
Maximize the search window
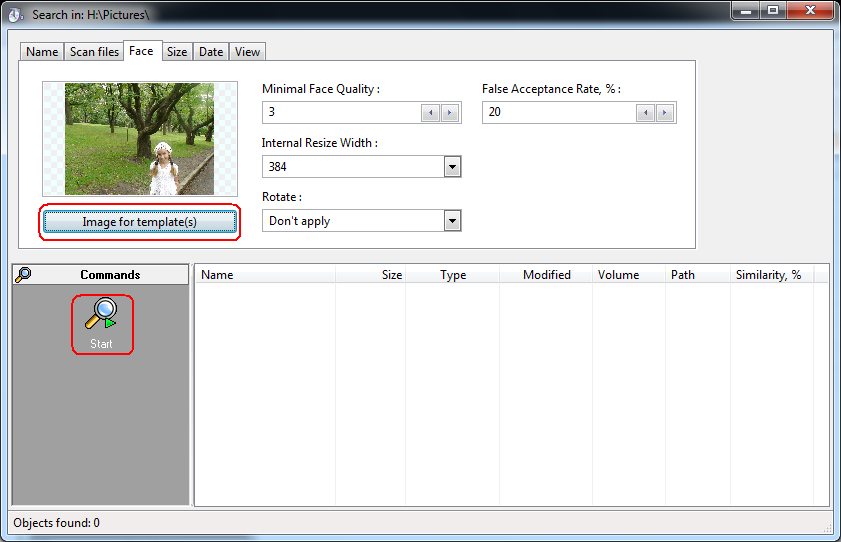click(x=773, y=11)
